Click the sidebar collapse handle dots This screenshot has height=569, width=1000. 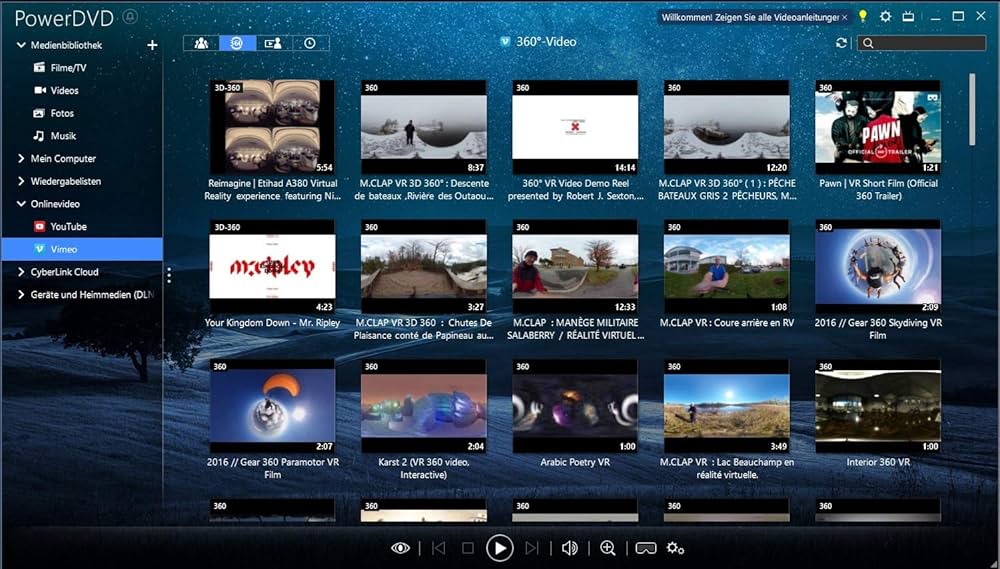click(169, 275)
